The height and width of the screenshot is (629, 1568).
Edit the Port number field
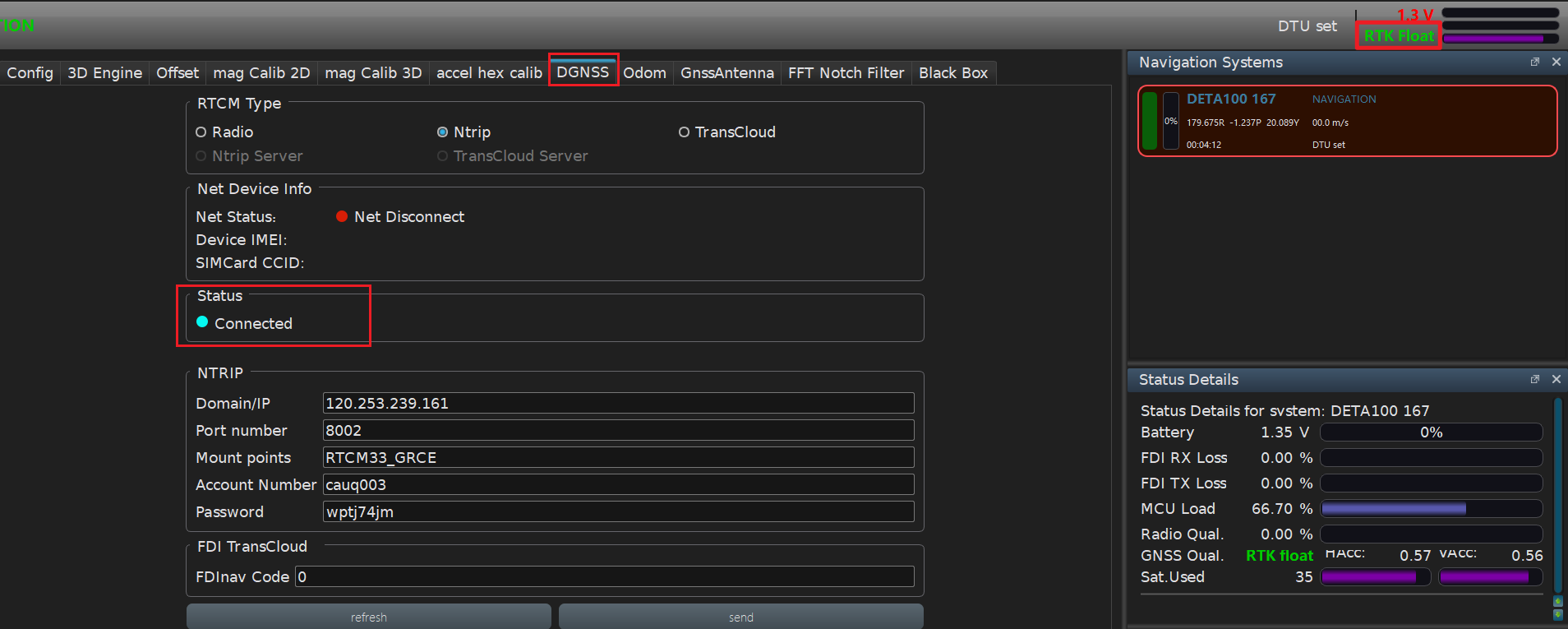tap(618, 430)
